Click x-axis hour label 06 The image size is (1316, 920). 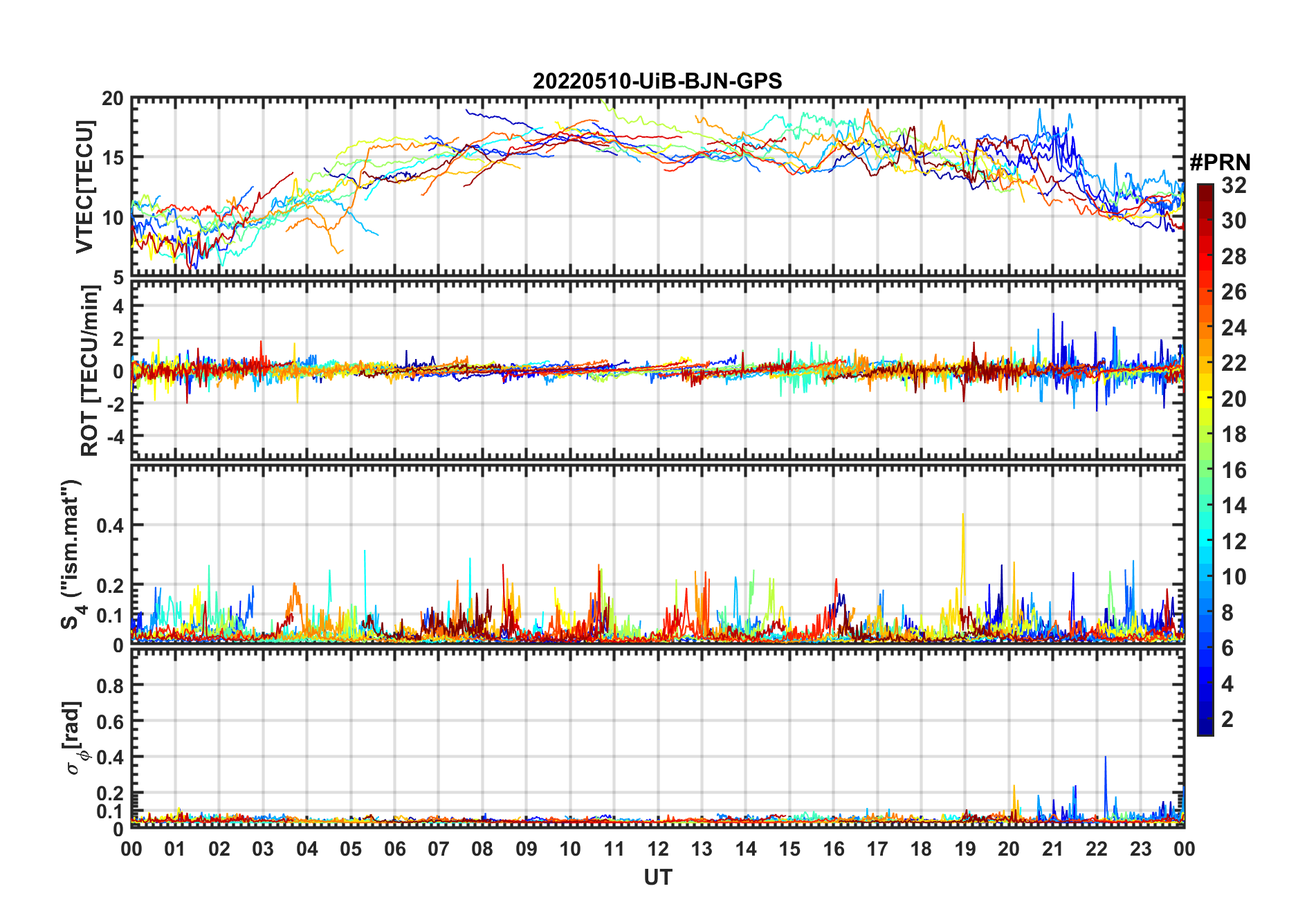click(x=394, y=849)
